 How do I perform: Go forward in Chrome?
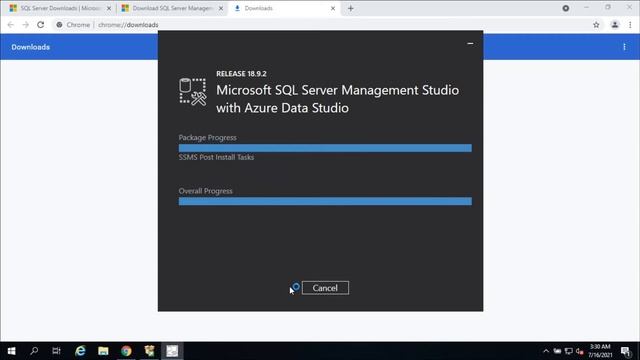click(25, 25)
